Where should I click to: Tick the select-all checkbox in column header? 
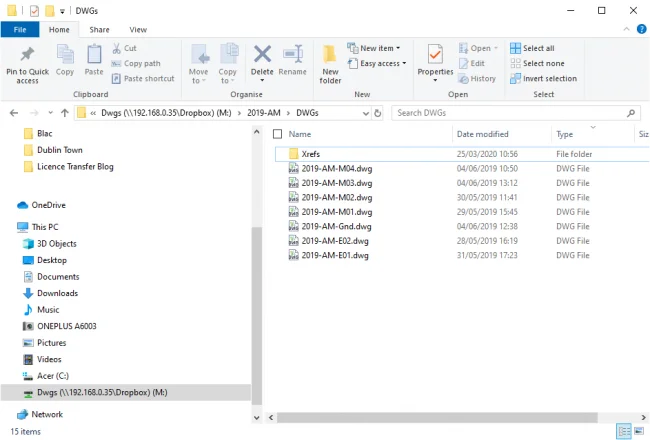coord(277,134)
